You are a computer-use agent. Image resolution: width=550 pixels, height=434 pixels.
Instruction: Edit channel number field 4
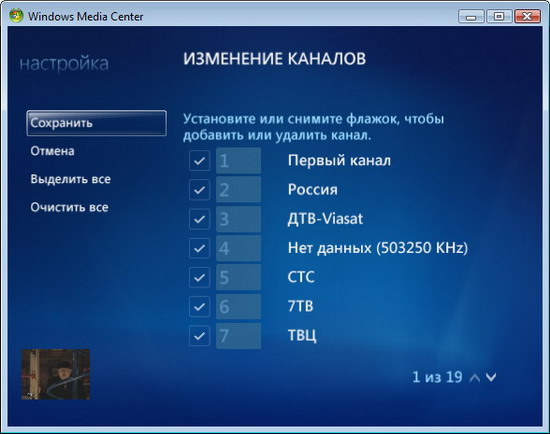[239, 248]
